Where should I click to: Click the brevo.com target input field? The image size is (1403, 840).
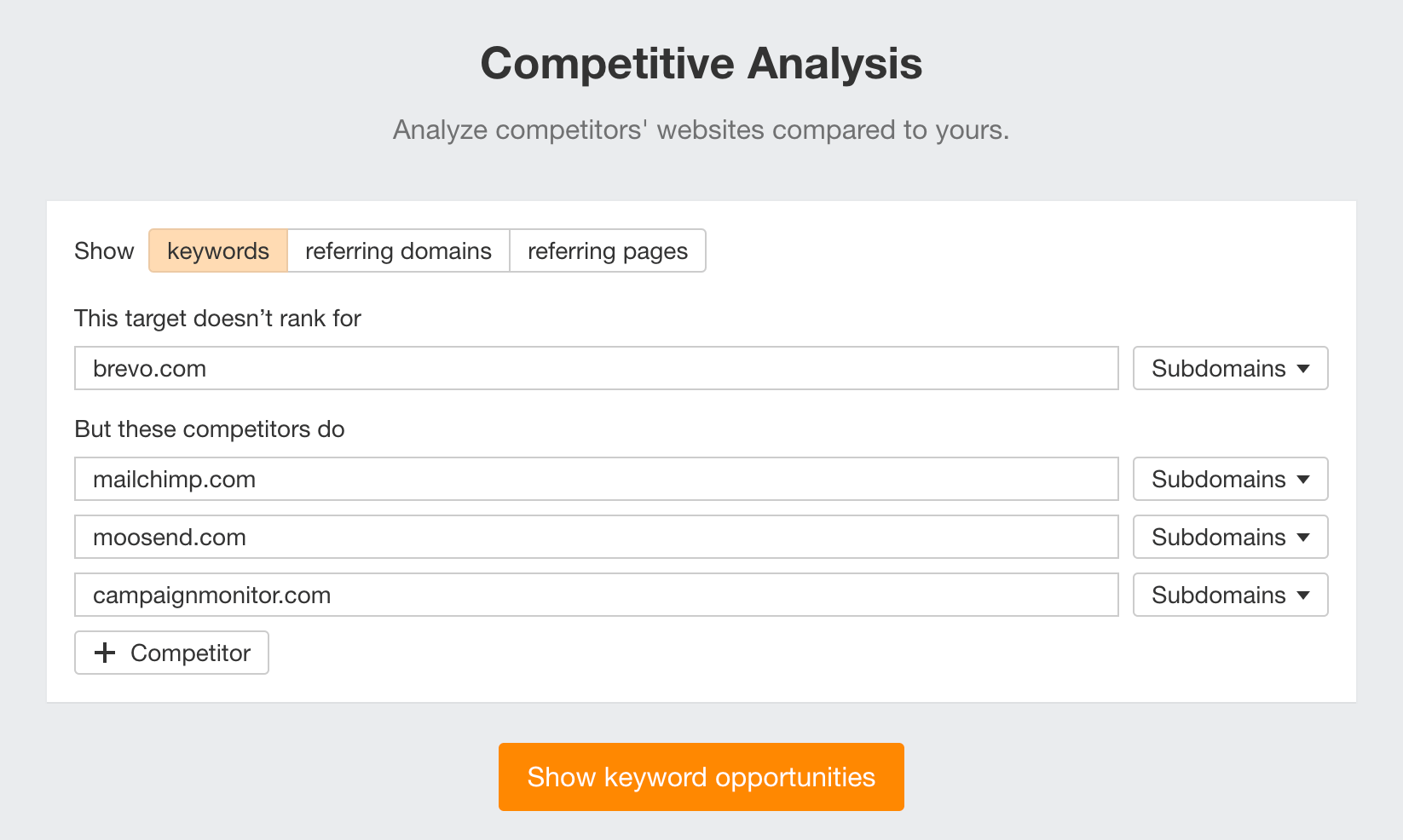(597, 368)
